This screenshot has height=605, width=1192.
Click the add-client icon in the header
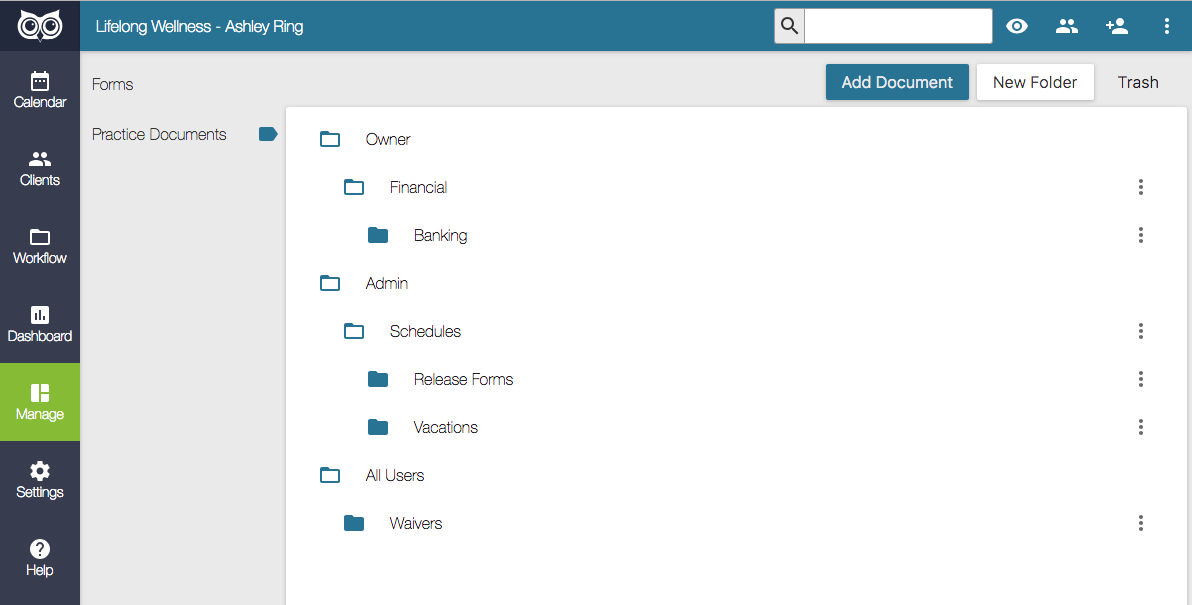[1117, 26]
